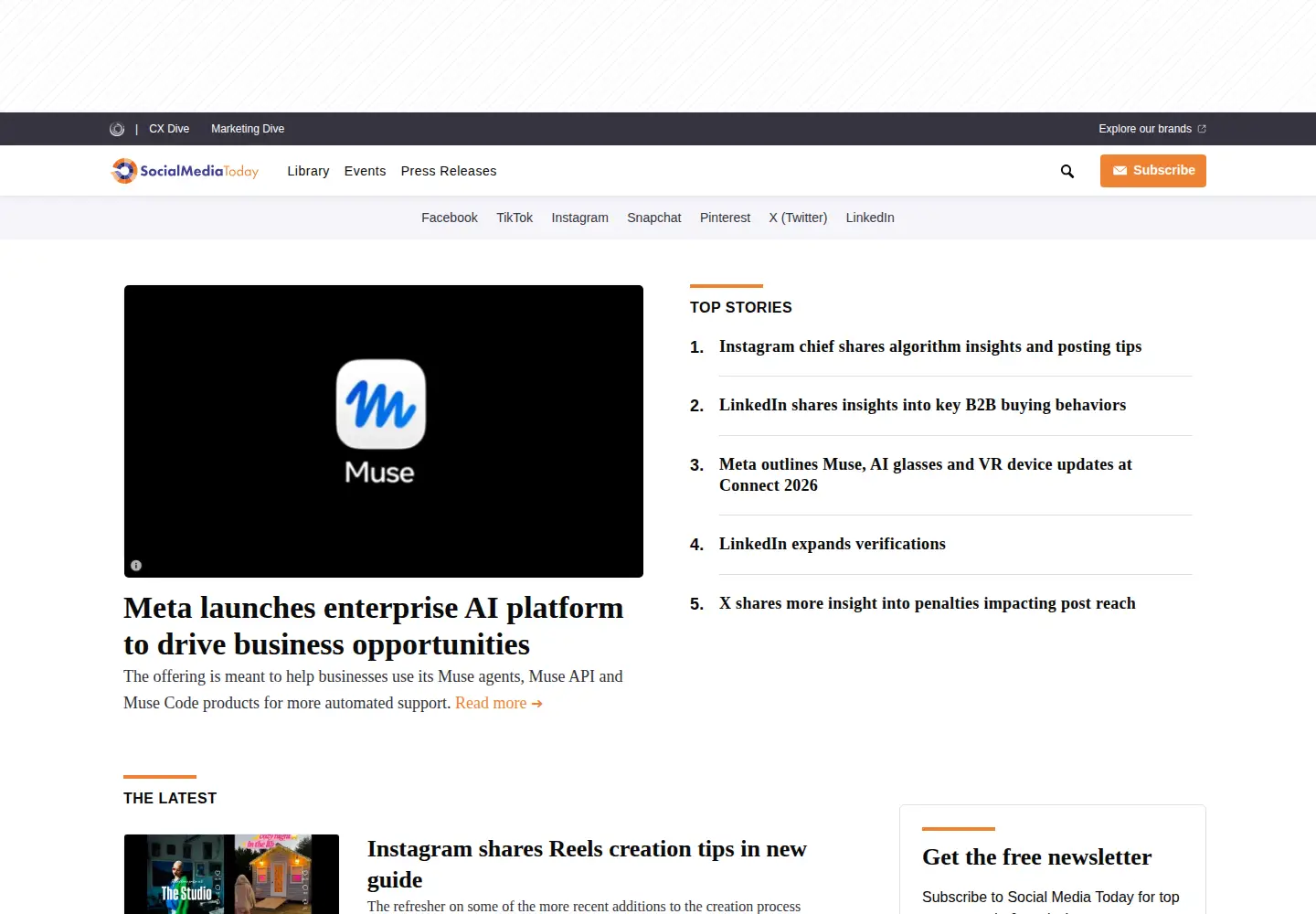Click The Studio article thumbnail

coord(231,874)
